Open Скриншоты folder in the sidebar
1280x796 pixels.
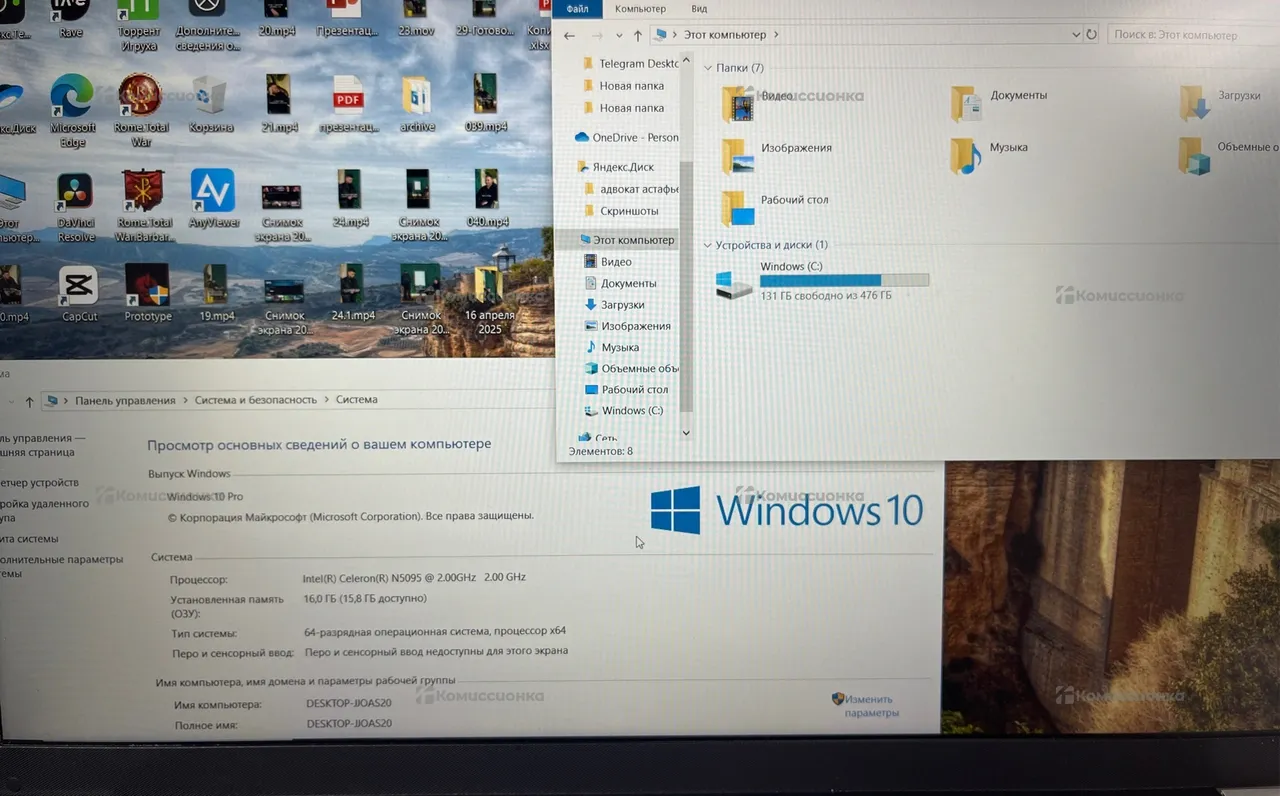620,211
